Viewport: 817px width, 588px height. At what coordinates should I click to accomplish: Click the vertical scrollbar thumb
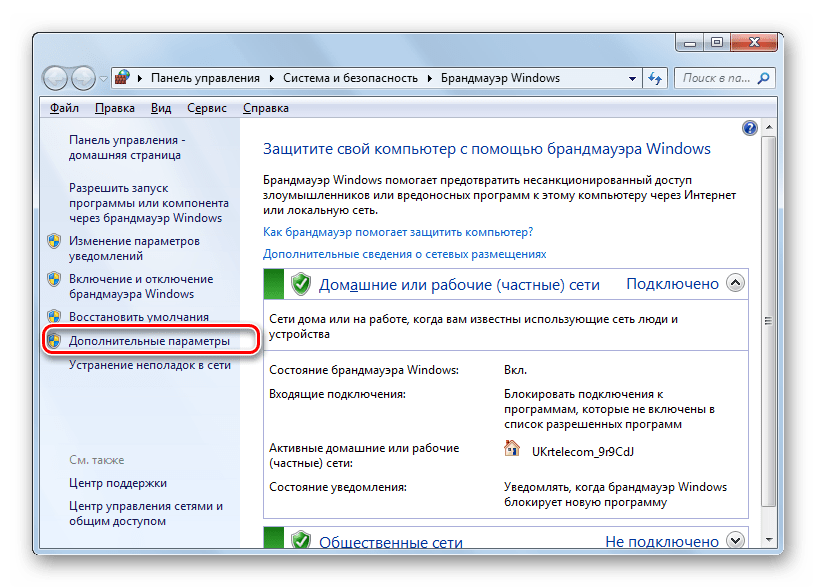tap(769, 321)
